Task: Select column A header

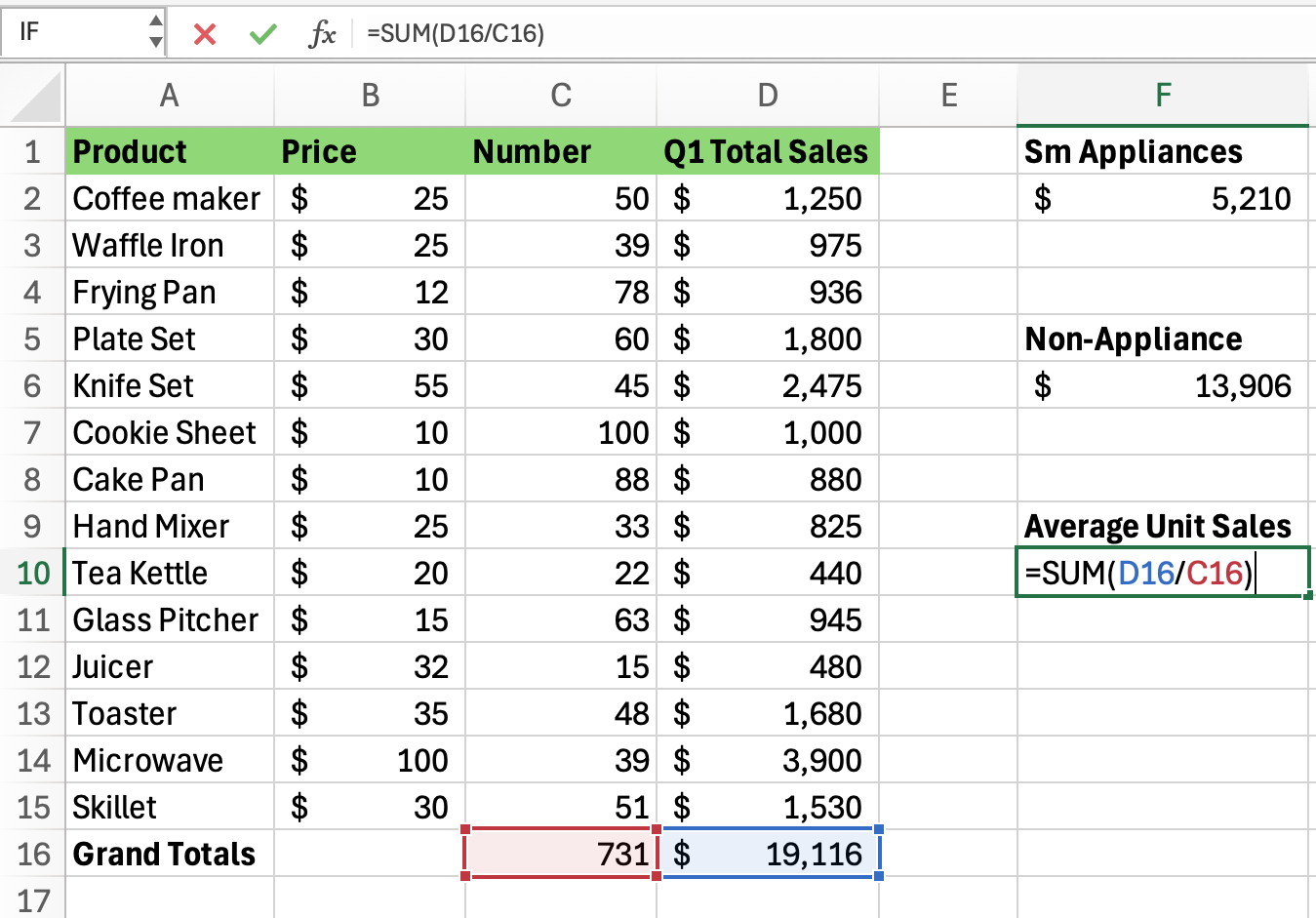Action: click(170, 95)
